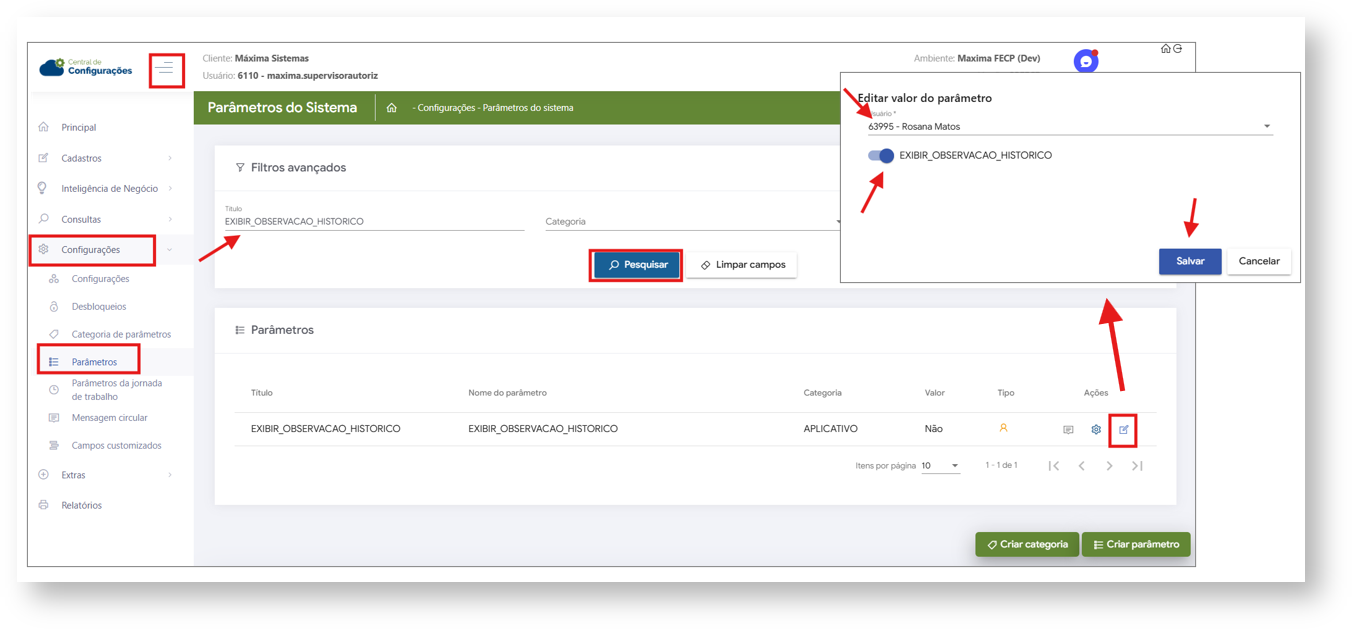The width and height of the screenshot is (1353, 630).
Task: Click the Título filter input field
Action: pos(374,222)
